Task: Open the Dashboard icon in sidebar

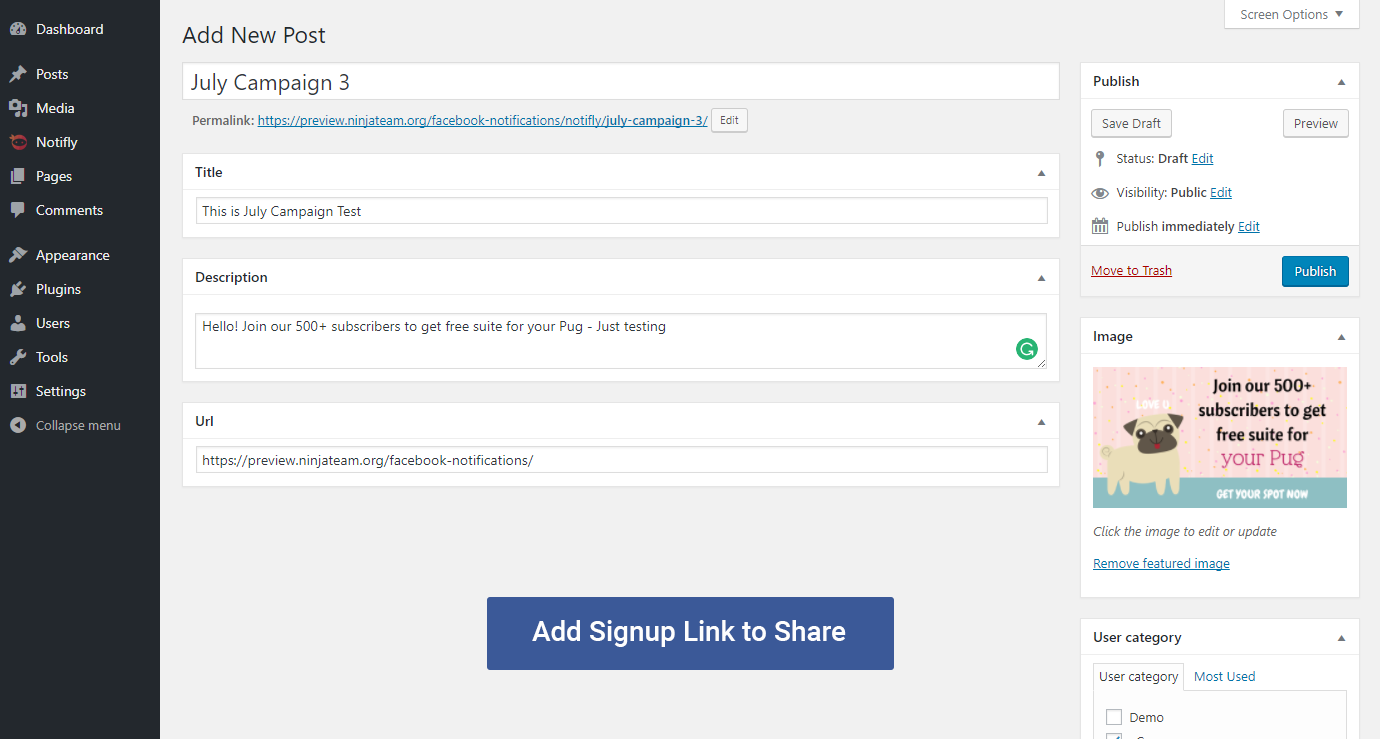Action: coord(18,30)
